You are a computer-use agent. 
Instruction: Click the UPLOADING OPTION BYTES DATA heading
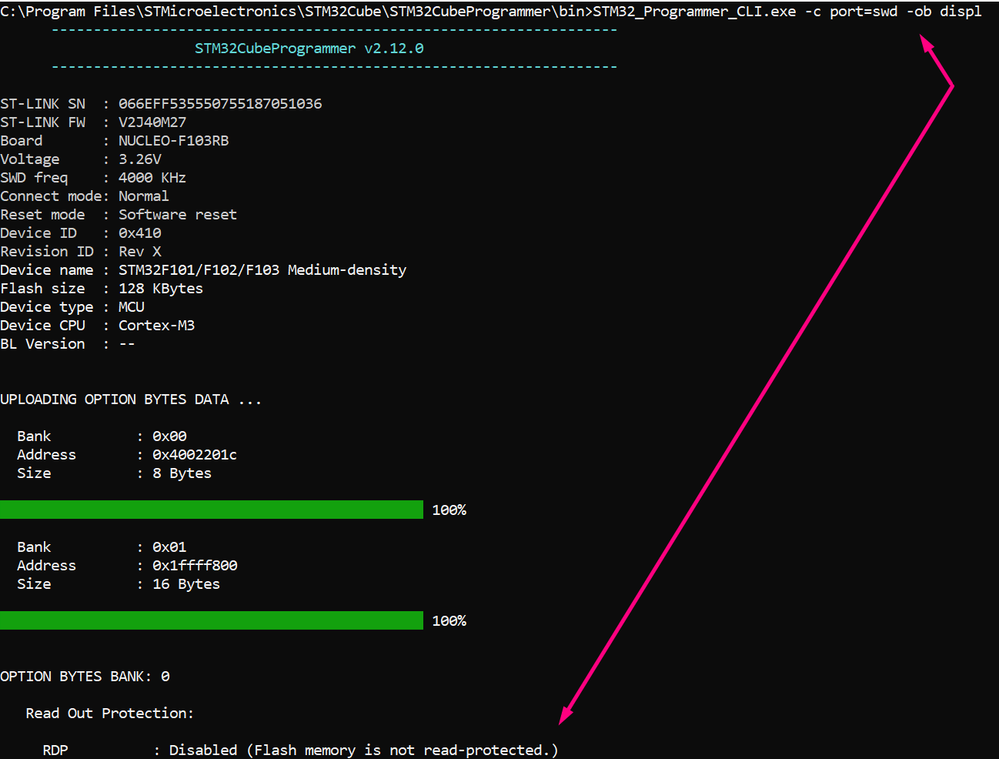click(x=131, y=399)
